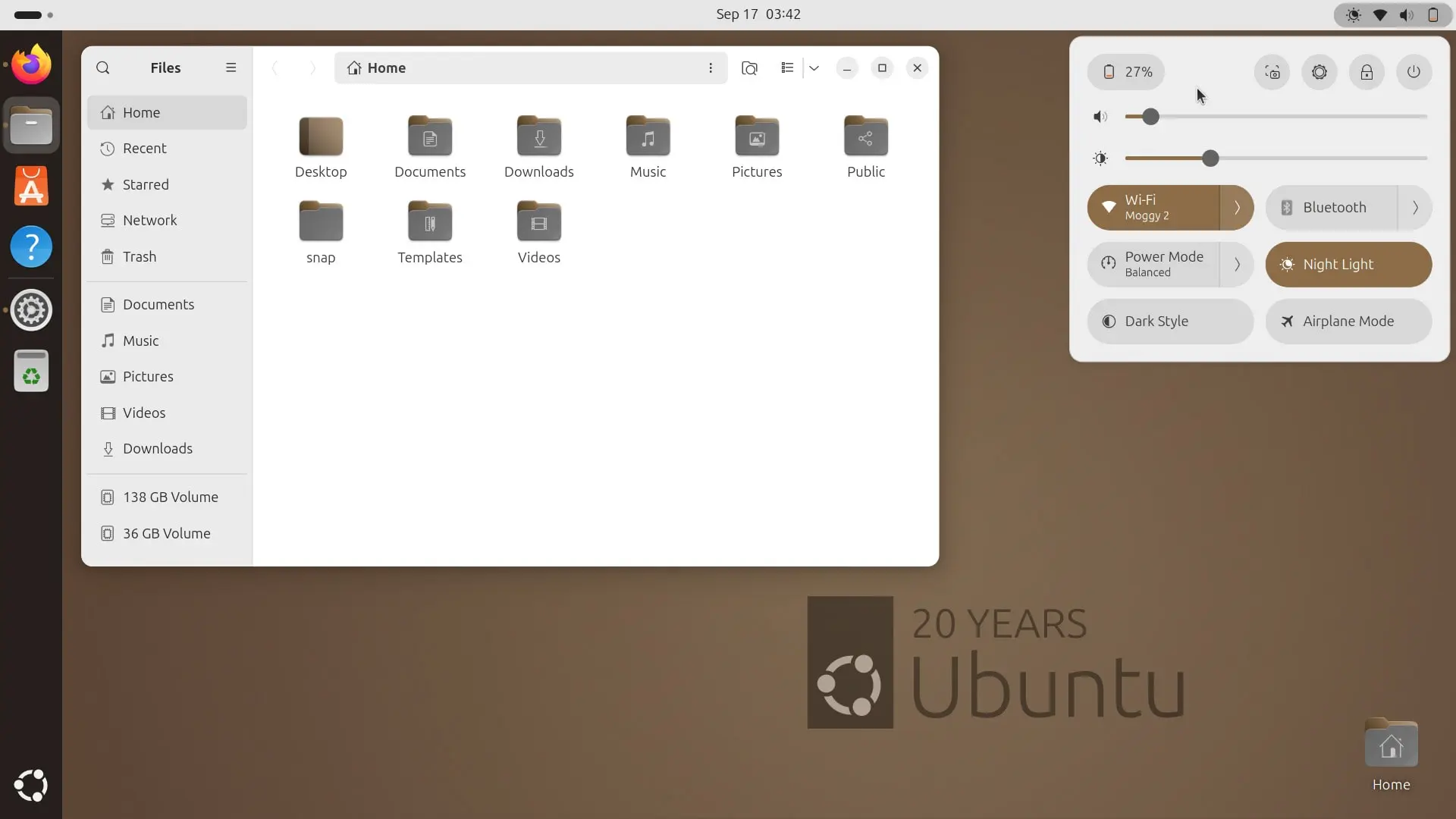Open Help from the dock

coord(31,247)
